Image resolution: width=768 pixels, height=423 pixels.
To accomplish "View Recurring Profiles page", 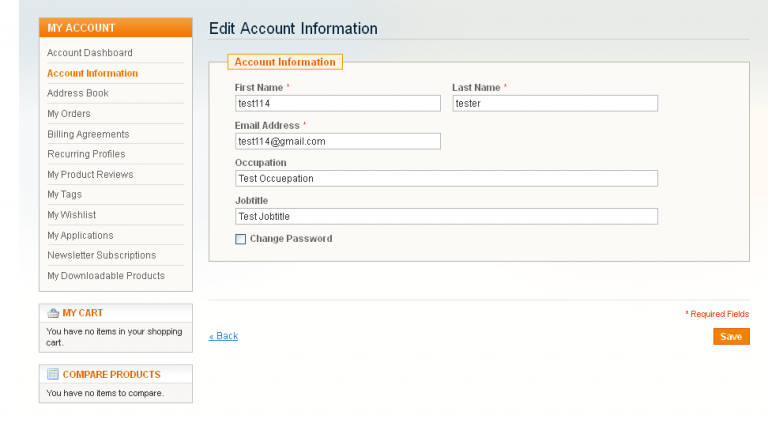I will 86,154.
